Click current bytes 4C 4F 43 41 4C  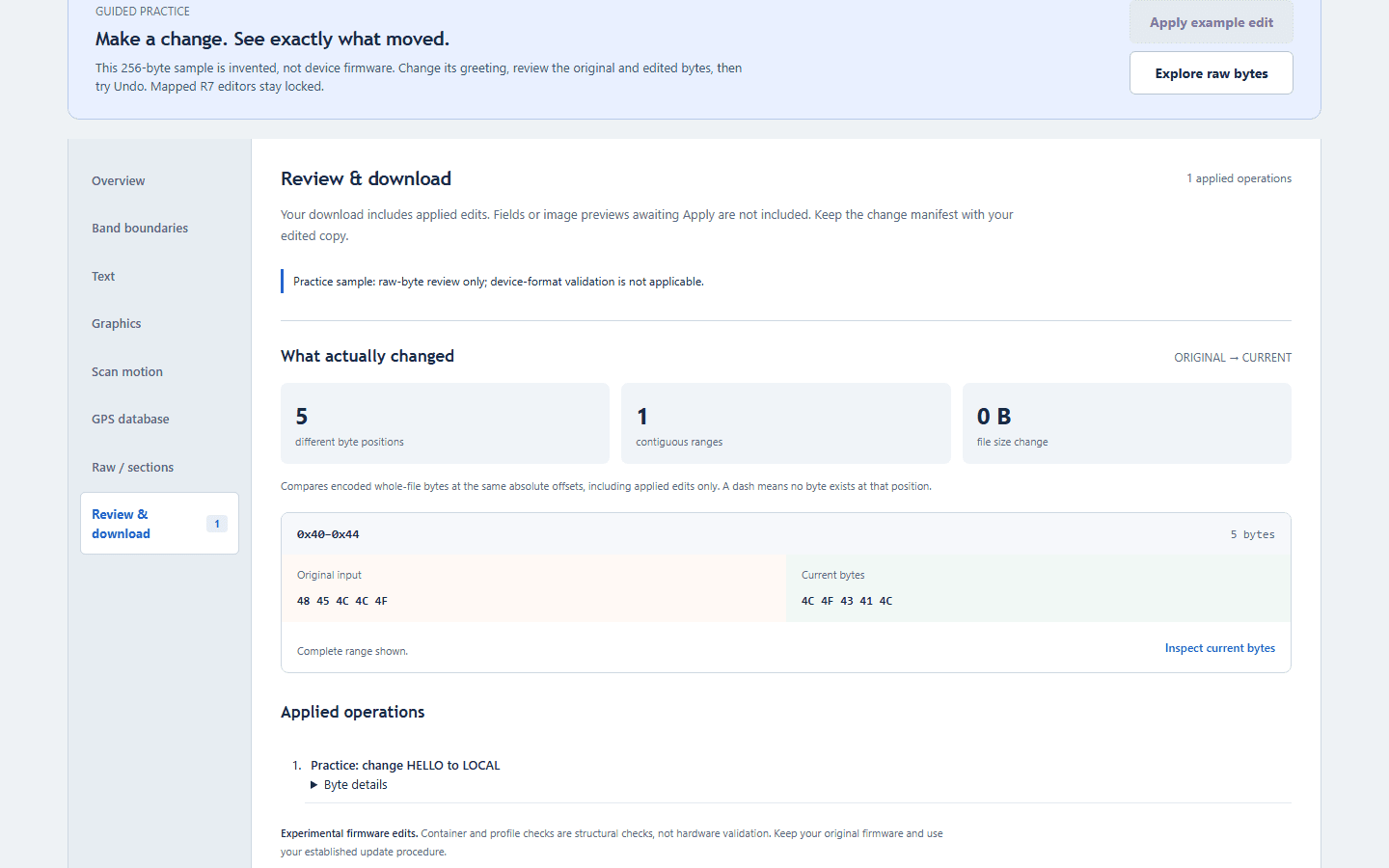click(847, 601)
